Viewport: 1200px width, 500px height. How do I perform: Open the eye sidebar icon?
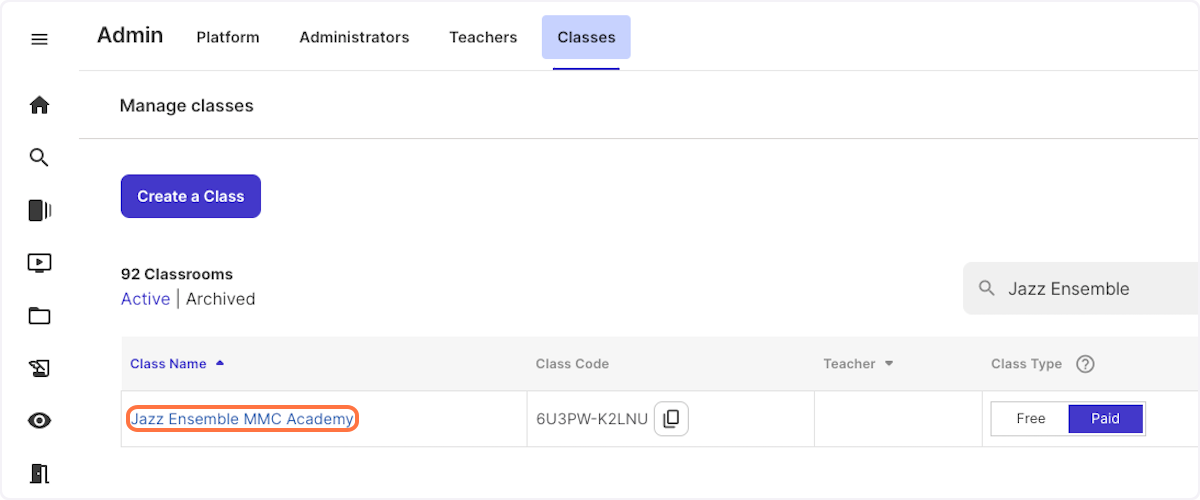[x=39, y=421]
